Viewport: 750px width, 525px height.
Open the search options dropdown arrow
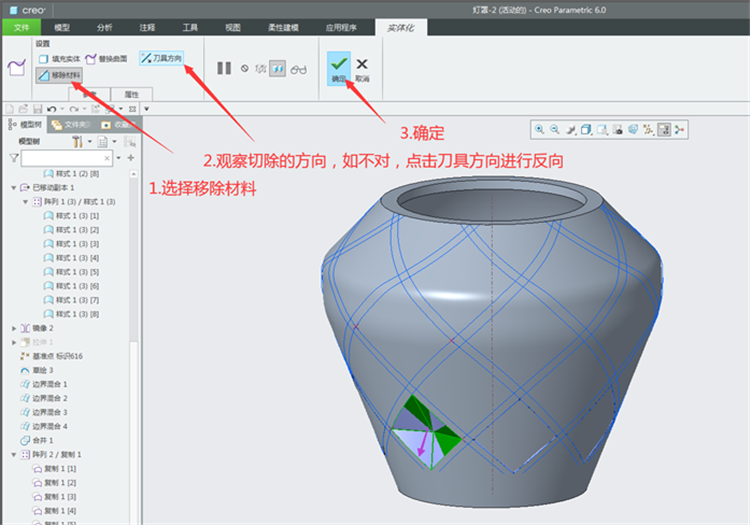point(119,158)
